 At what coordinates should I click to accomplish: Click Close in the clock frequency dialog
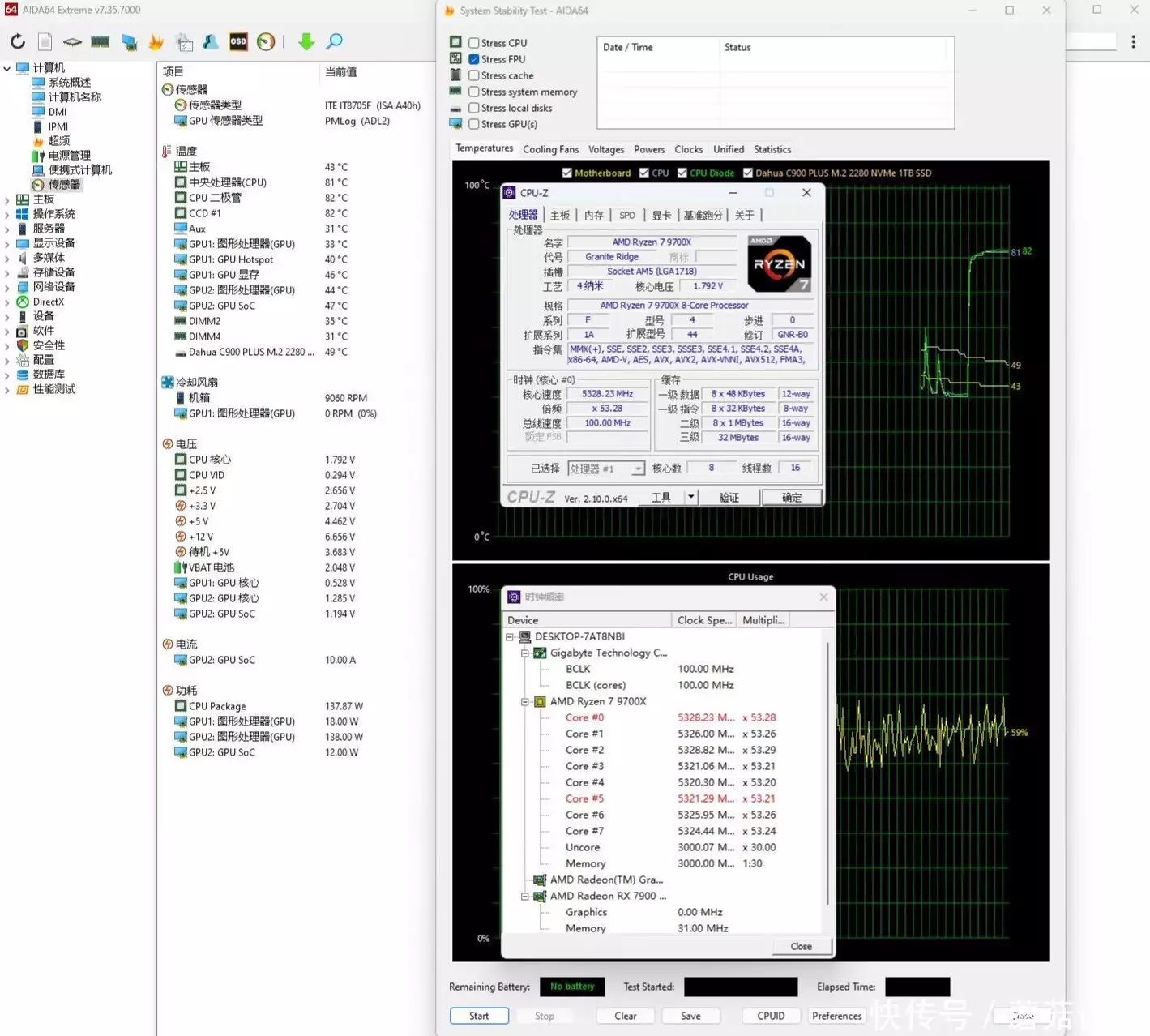pos(801,946)
